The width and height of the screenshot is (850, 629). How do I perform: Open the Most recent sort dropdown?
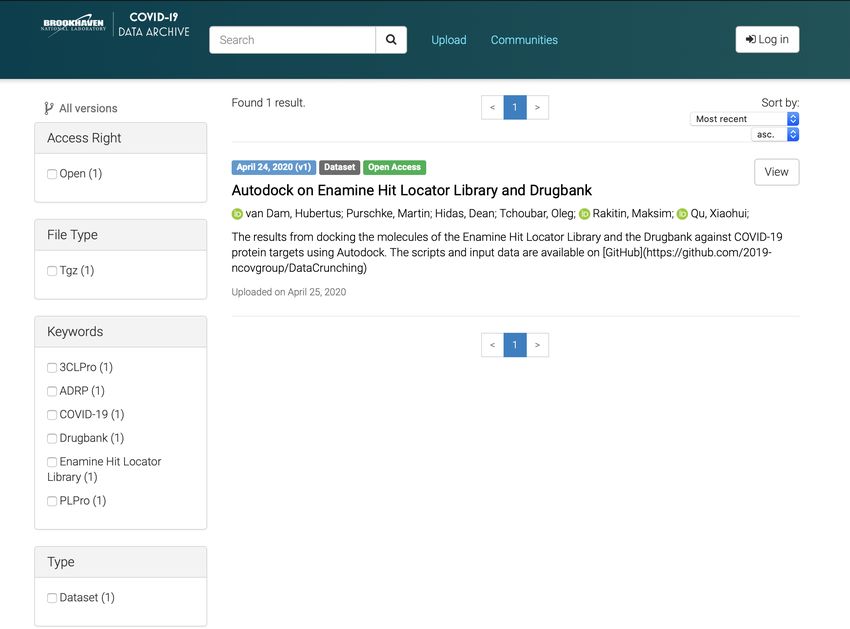click(744, 119)
